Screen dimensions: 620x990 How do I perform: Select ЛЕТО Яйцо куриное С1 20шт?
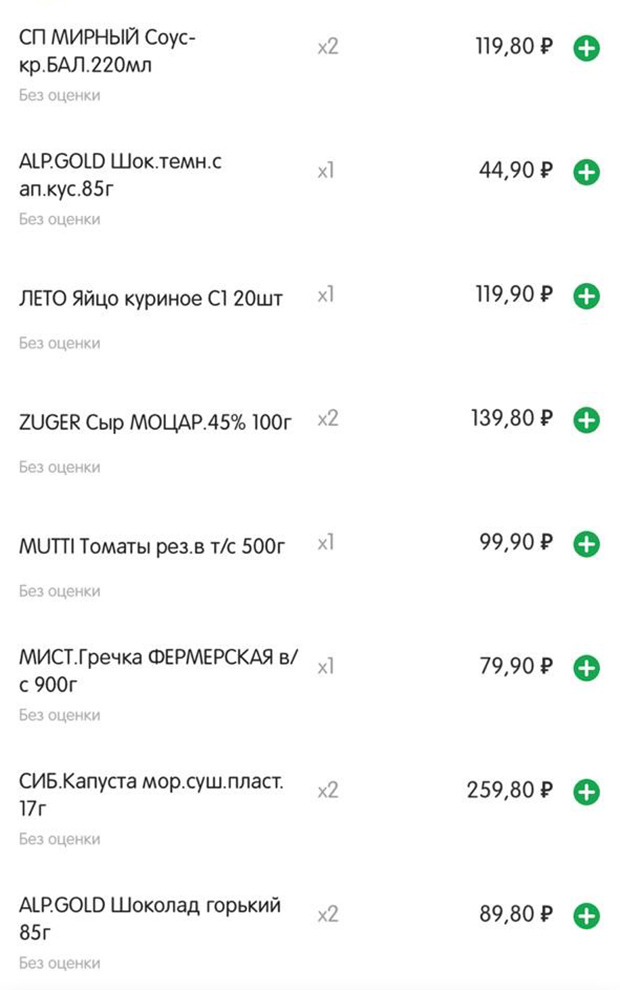150,298
